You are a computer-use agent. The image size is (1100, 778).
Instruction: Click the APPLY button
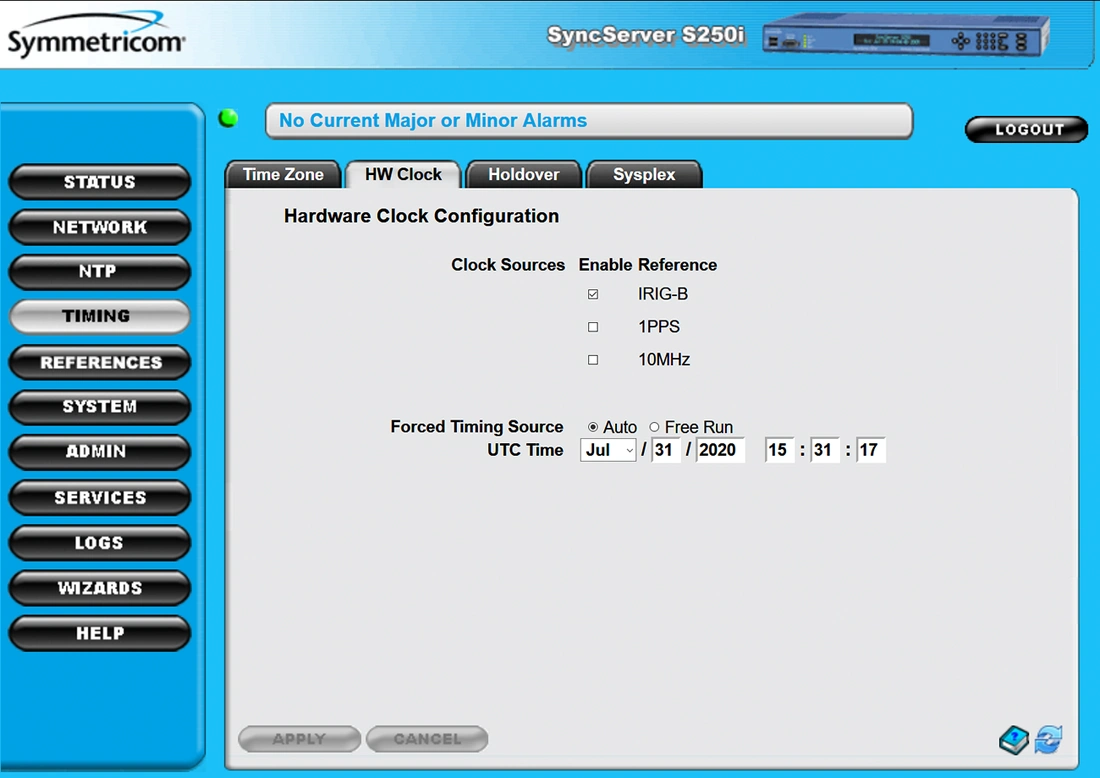pyautogui.click(x=300, y=739)
